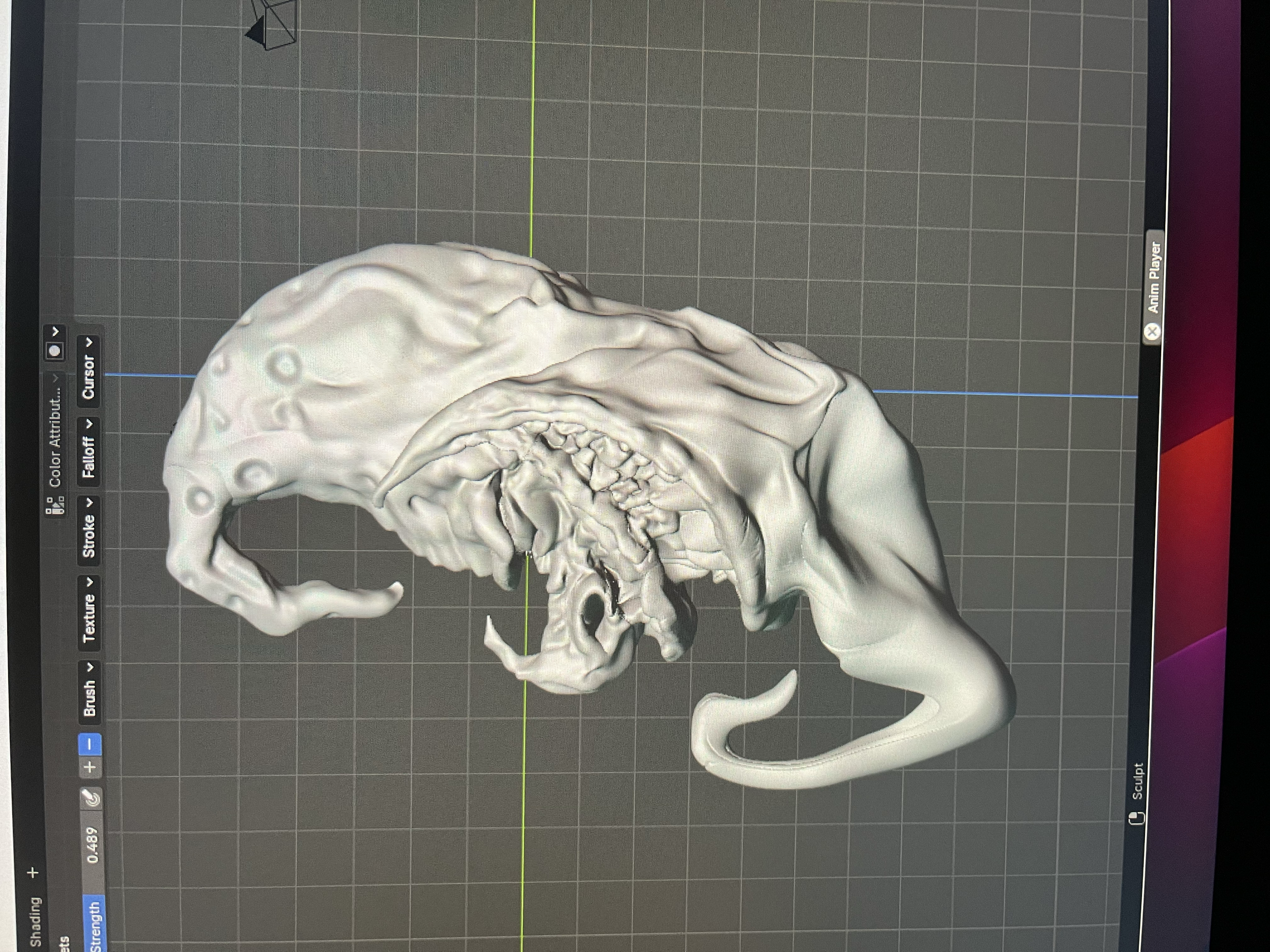This screenshot has width=1270, height=952.
Task: Select solid viewport shading sphere icon
Action: tap(55, 350)
